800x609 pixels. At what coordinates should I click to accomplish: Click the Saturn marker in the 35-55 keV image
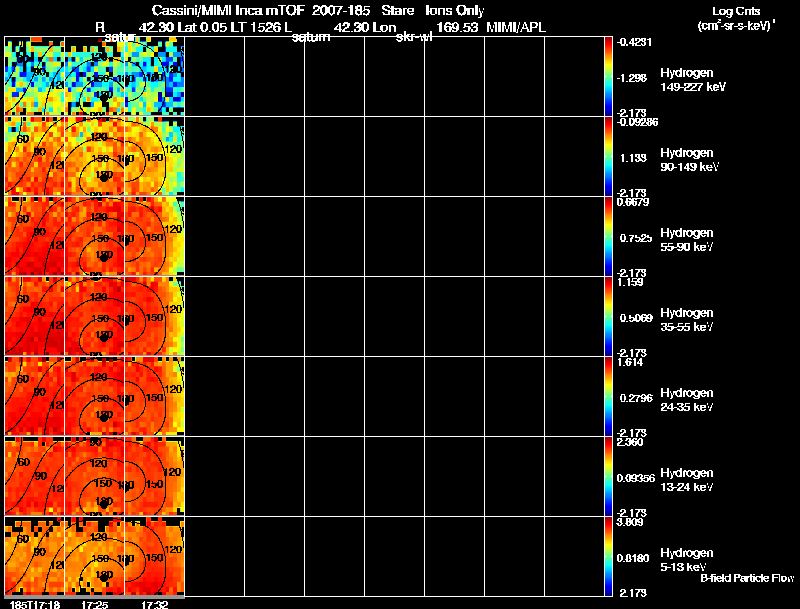(104, 337)
